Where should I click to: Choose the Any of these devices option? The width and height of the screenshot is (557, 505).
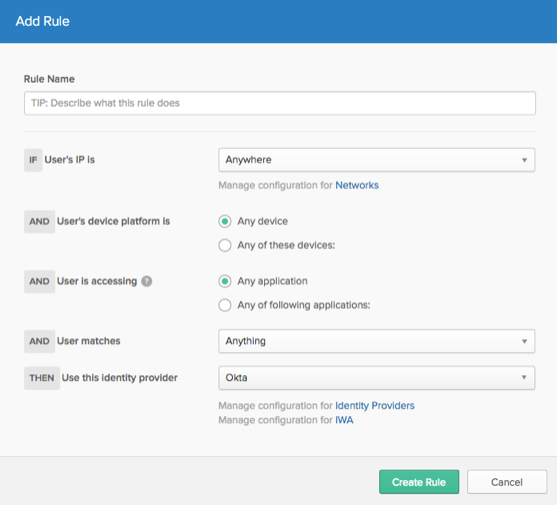pyautogui.click(x=225, y=245)
